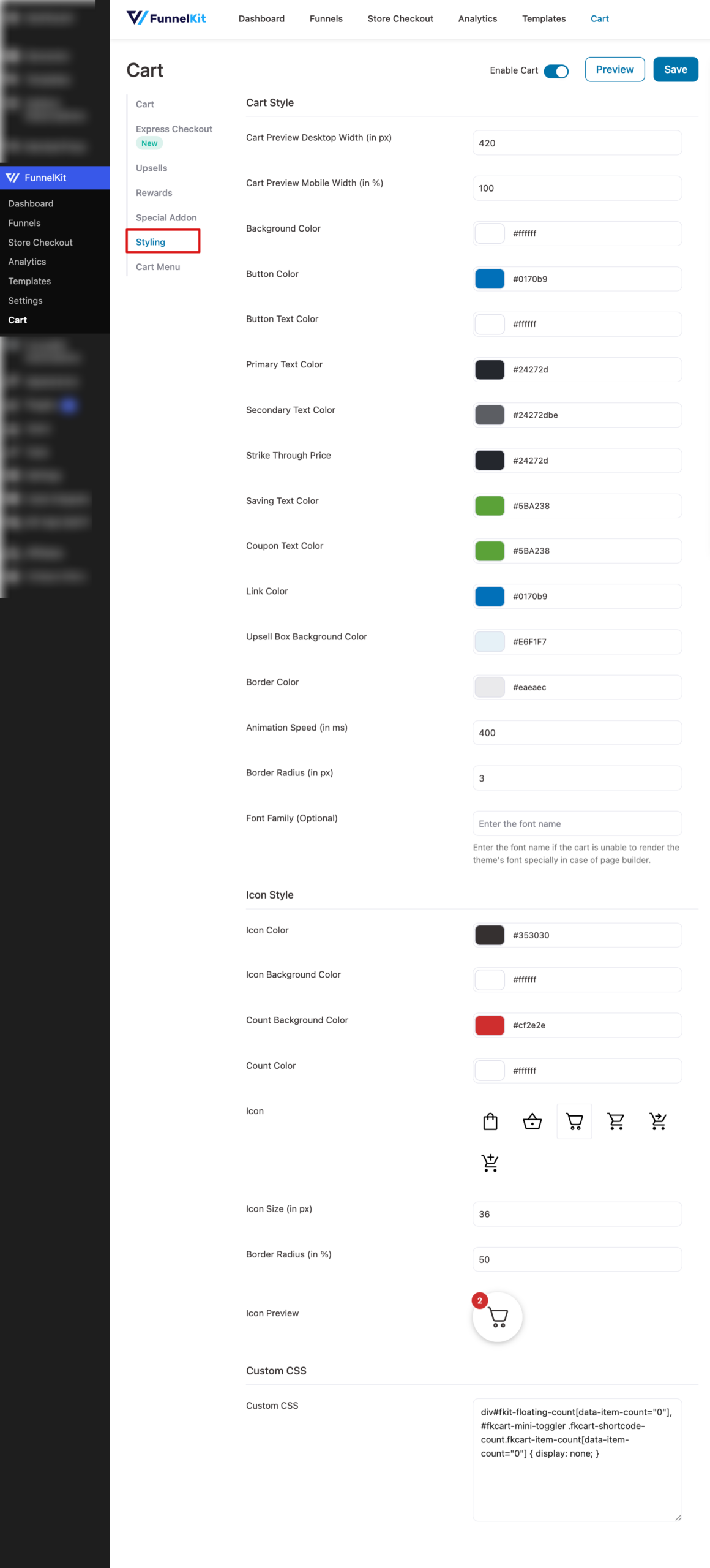Click the Icon Color hex value #353030
This screenshot has height=1568, width=710.
(x=531, y=935)
